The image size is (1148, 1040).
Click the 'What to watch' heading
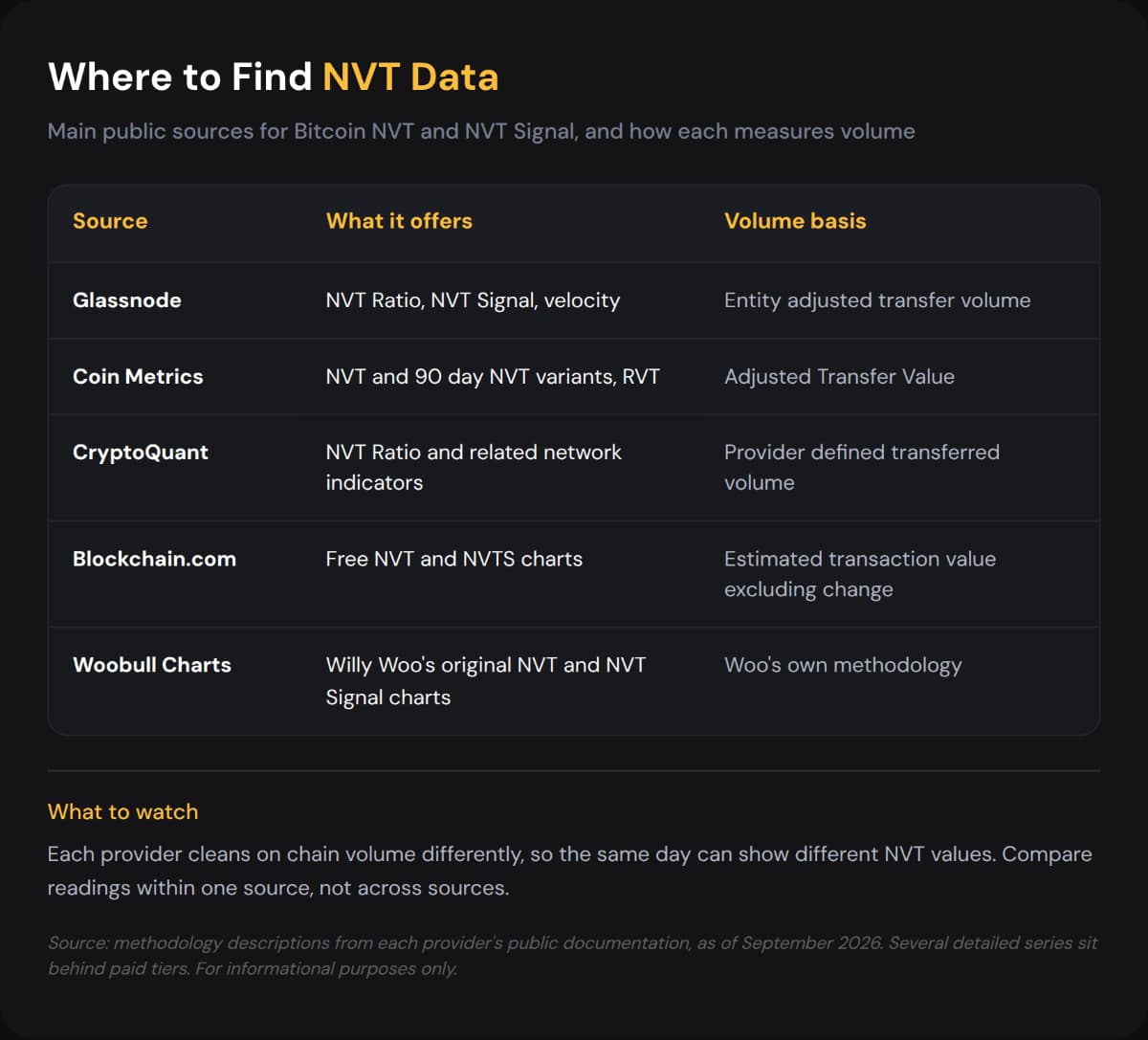click(123, 812)
